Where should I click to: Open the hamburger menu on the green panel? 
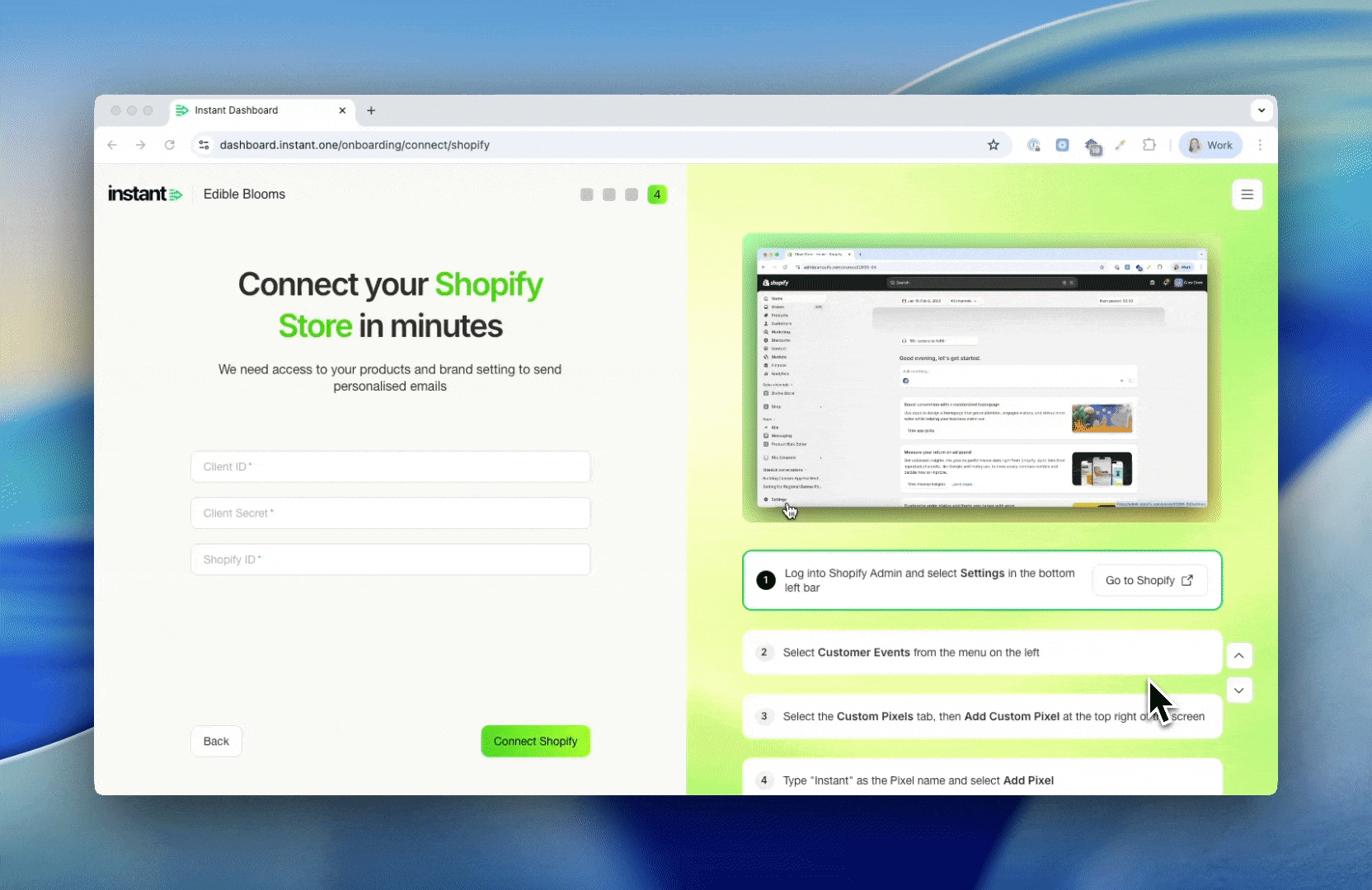[x=1247, y=194]
